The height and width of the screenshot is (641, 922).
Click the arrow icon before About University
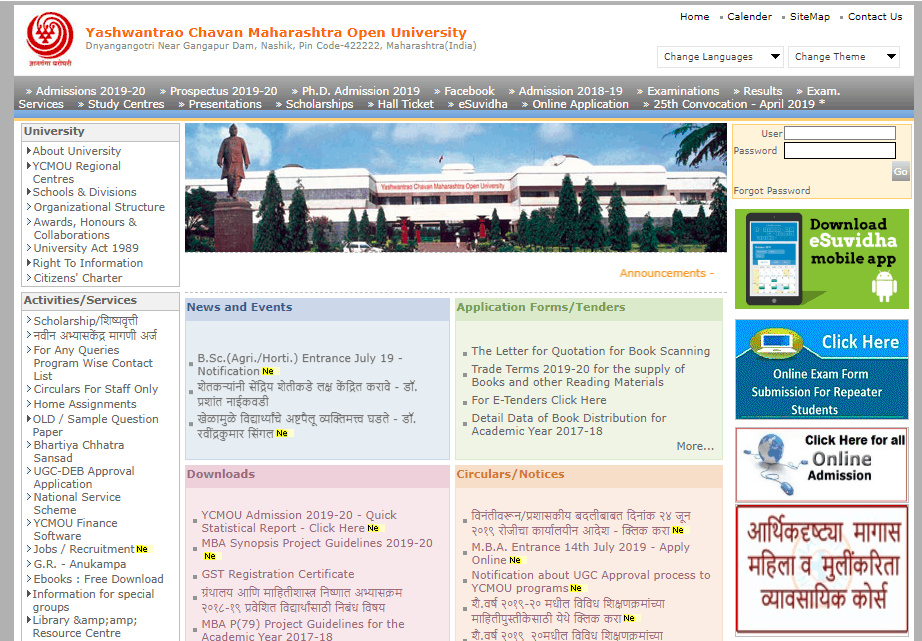coord(29,152)
